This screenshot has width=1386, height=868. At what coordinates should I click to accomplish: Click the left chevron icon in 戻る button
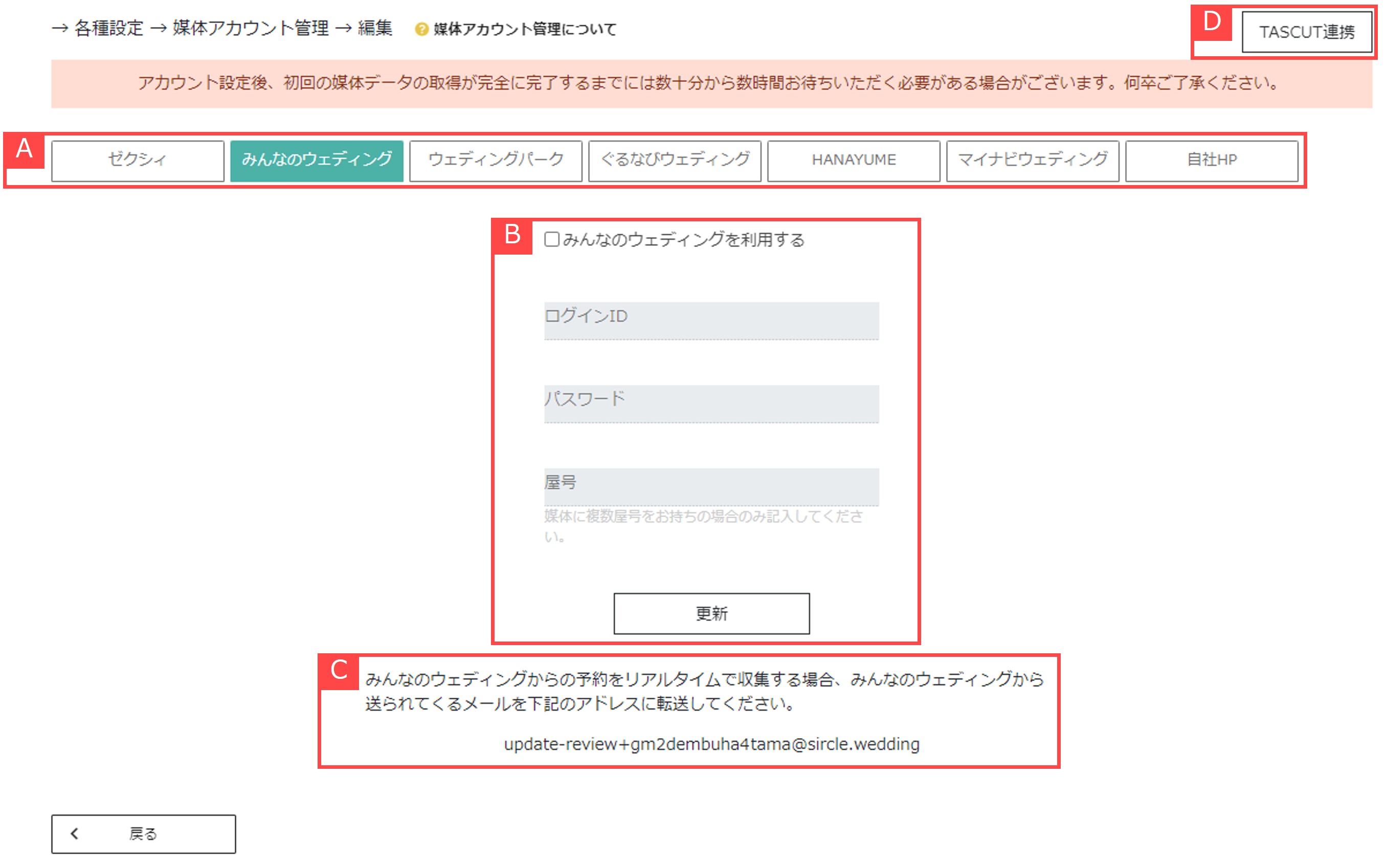74,833
